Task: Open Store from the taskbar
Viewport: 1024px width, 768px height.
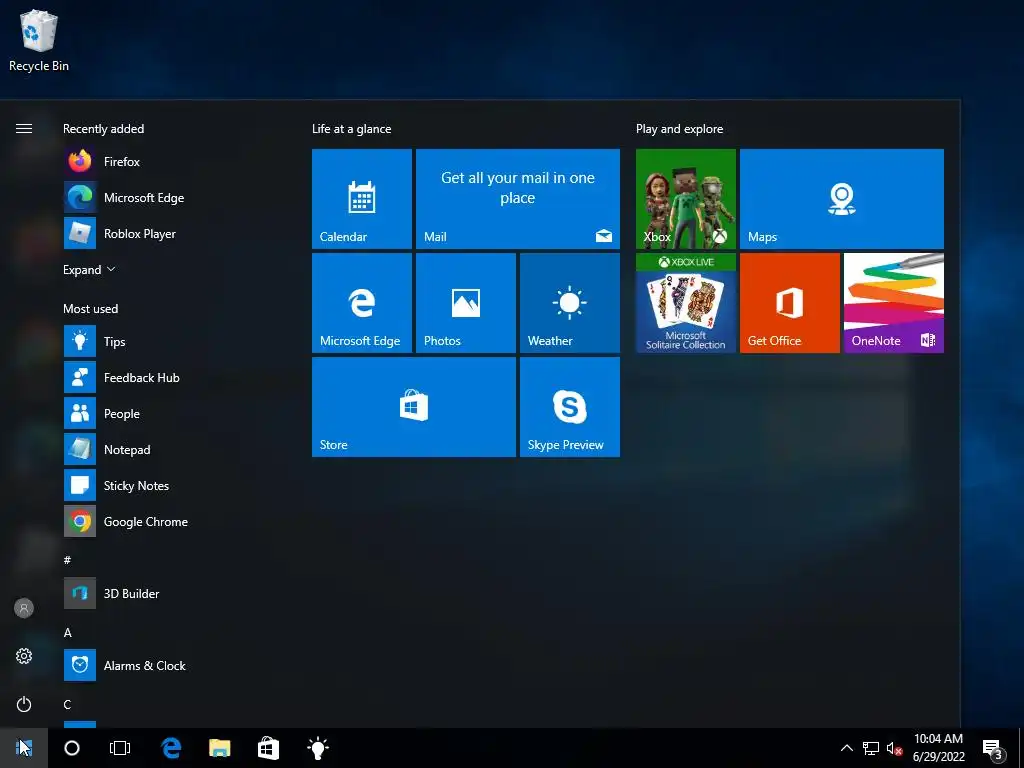Action: coord(268,748)
